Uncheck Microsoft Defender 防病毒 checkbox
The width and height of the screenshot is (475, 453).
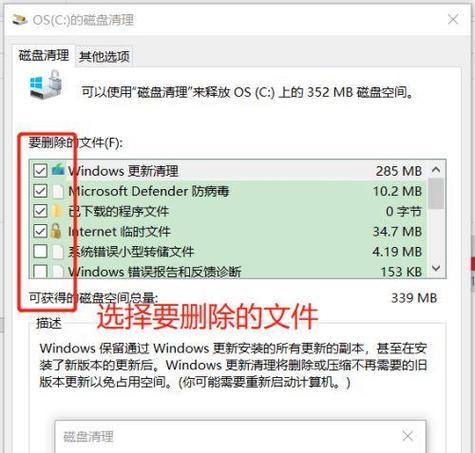[x=40, y=191]
